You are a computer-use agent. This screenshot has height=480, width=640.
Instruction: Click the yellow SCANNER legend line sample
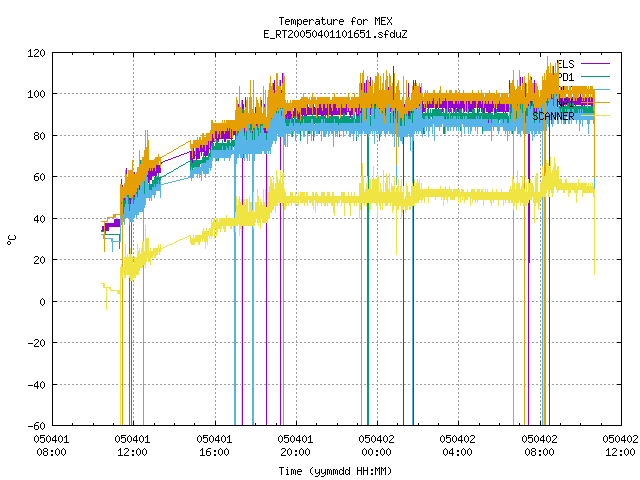pos(596,116)
